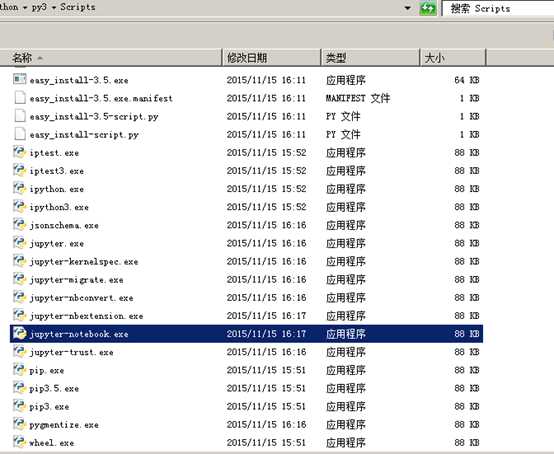Screen dimensions: 554x454
Task: Select file name easy_install-3.5.exe
Action: 79,80
